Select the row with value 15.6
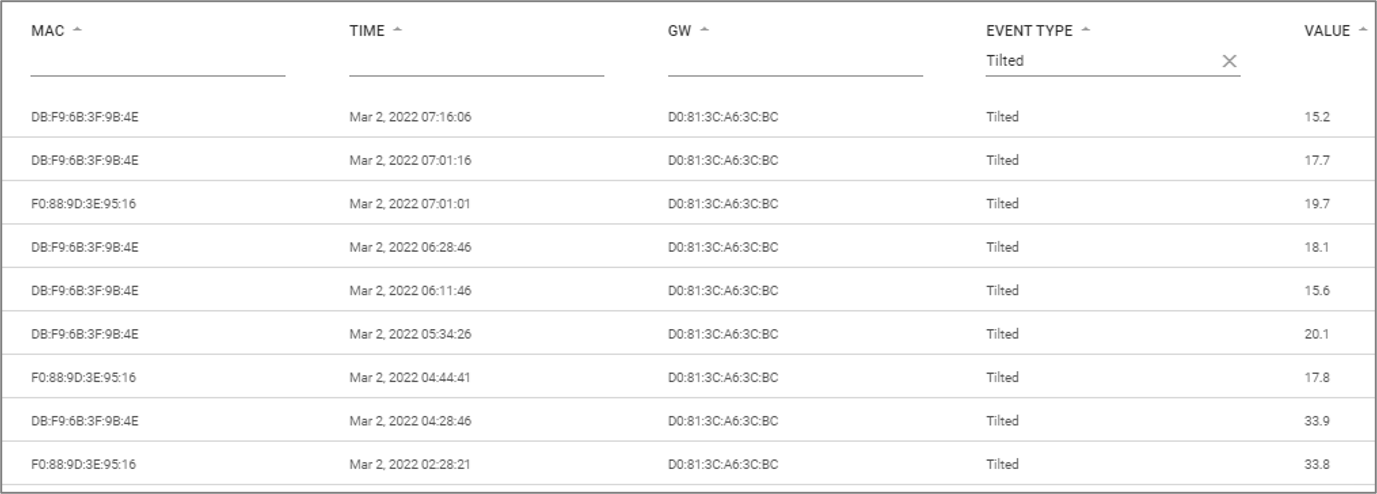Screen dimensions: 1377x494 688,290
